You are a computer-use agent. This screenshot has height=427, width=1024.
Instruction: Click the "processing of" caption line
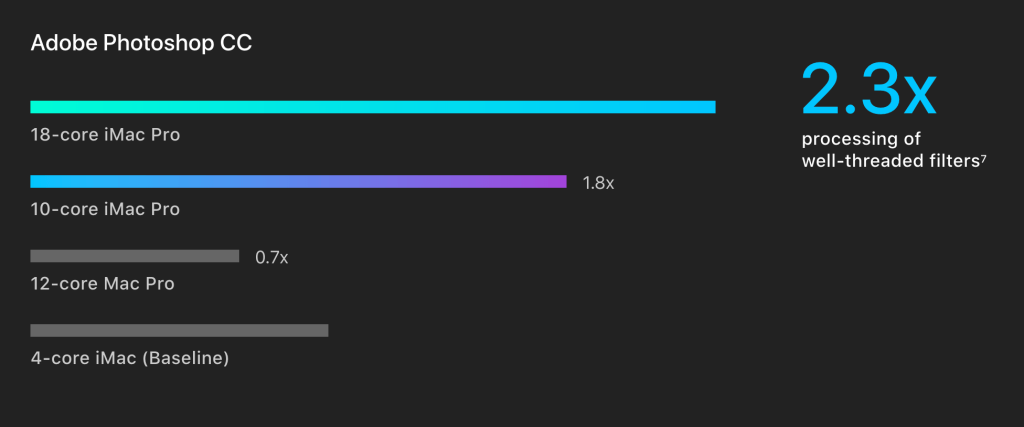point(861,139)
